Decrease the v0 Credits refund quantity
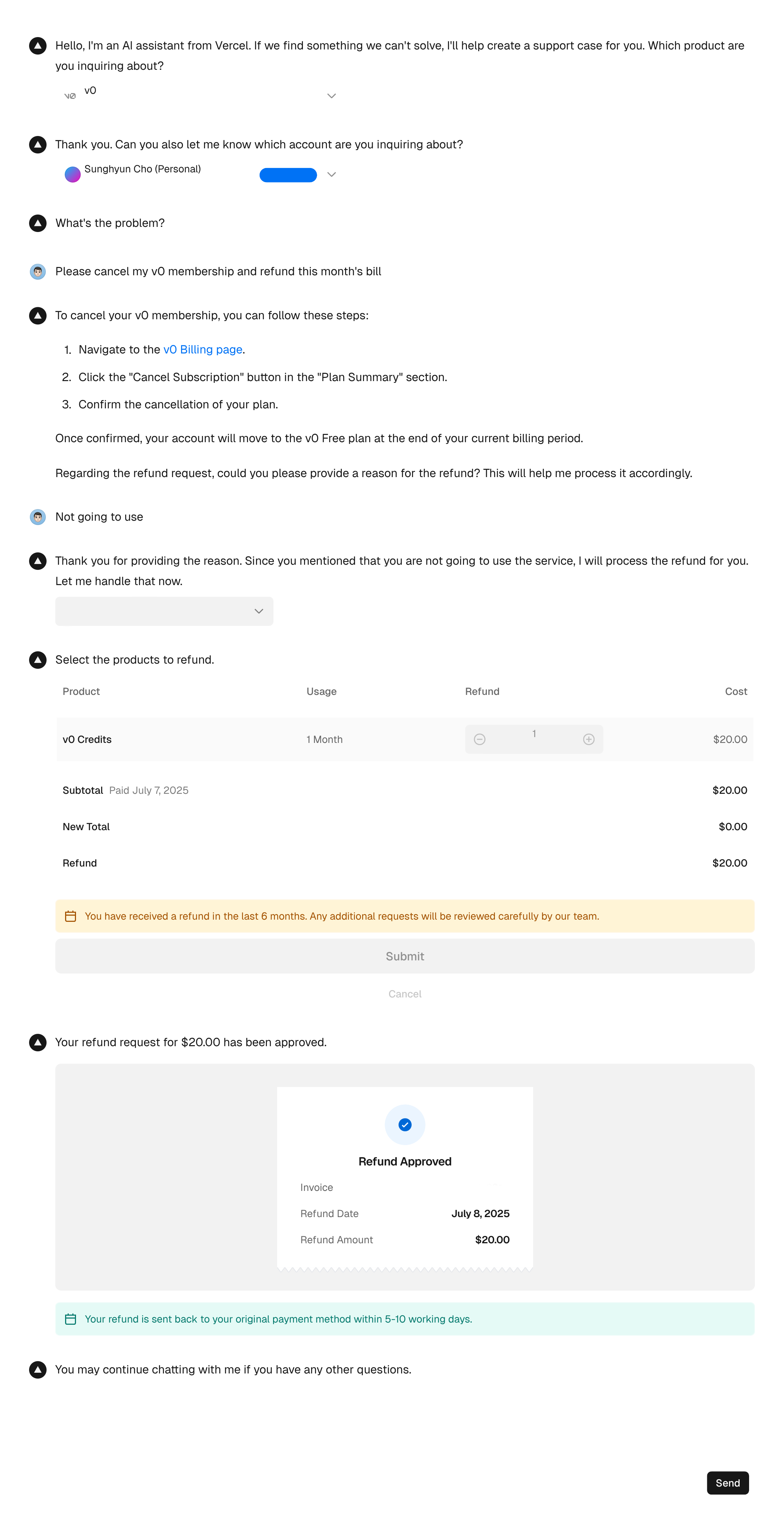784x1536 pixels. coord(479,739)
